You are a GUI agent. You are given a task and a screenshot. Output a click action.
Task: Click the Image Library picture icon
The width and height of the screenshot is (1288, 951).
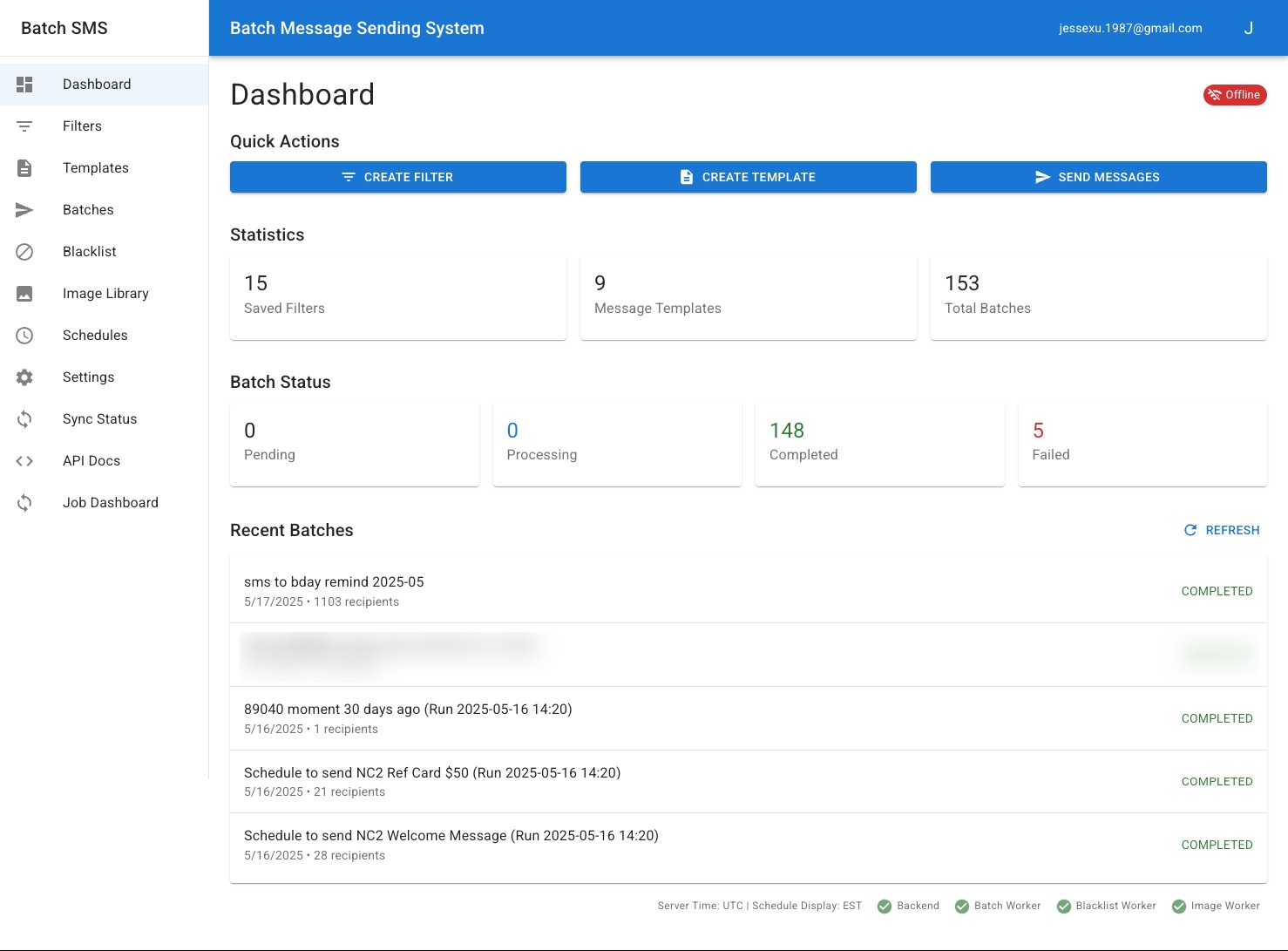(x=24, y=294)
